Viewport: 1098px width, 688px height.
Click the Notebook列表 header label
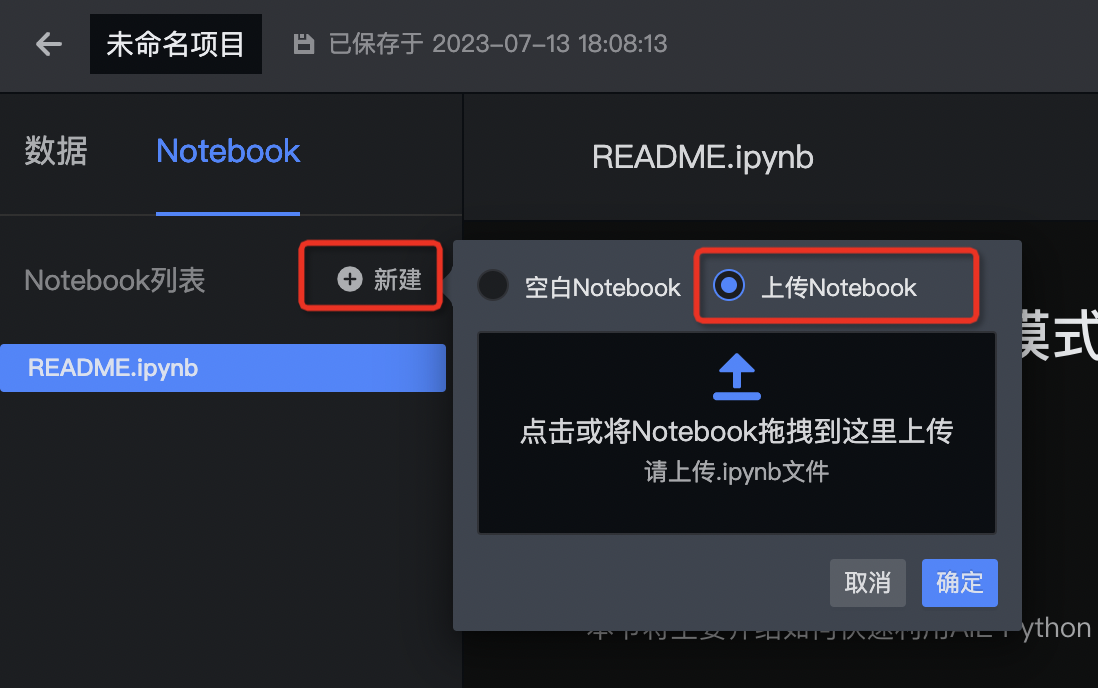pyautogui.click(x=115, y=280)
